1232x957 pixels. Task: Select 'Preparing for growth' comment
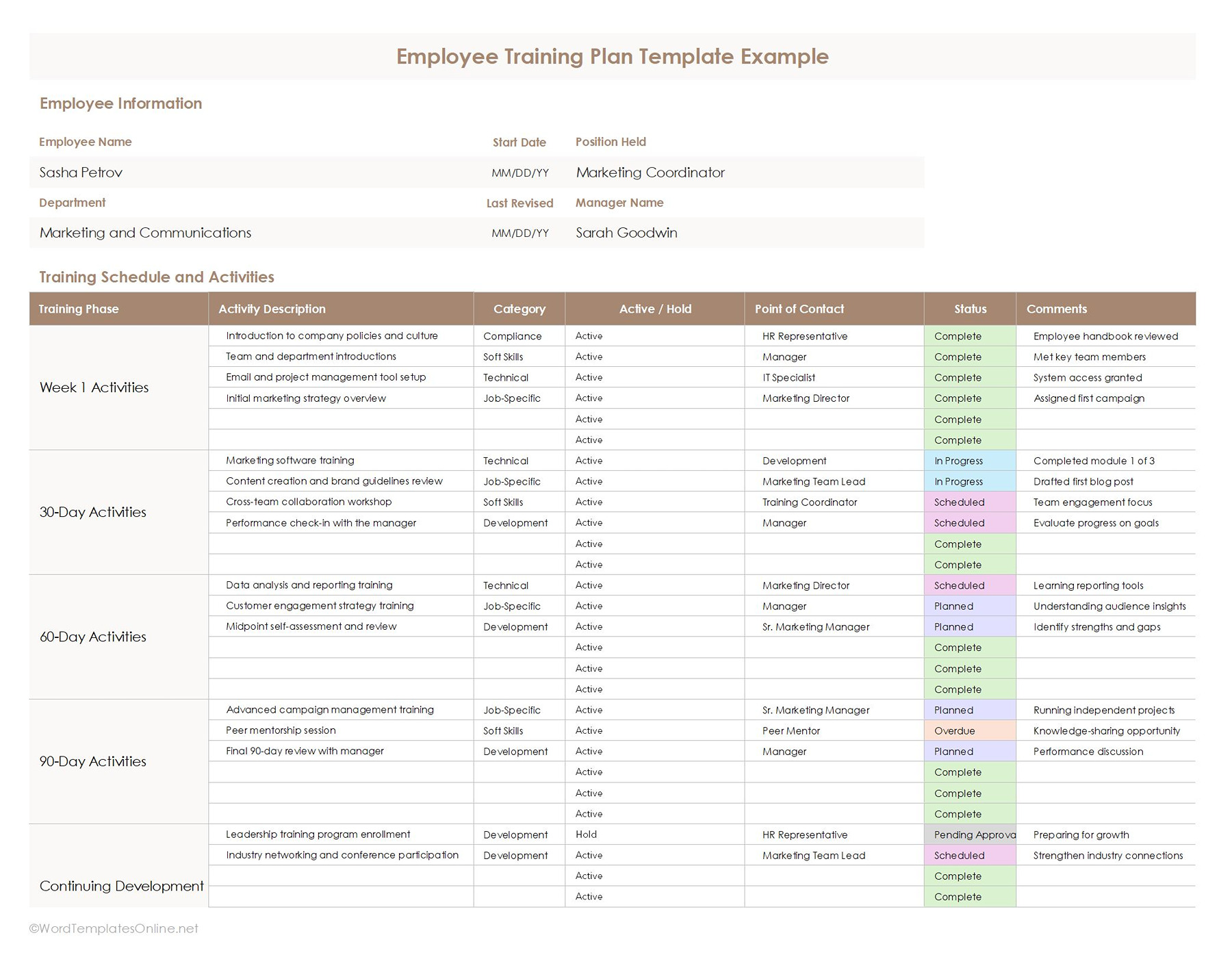[1081, 834]
